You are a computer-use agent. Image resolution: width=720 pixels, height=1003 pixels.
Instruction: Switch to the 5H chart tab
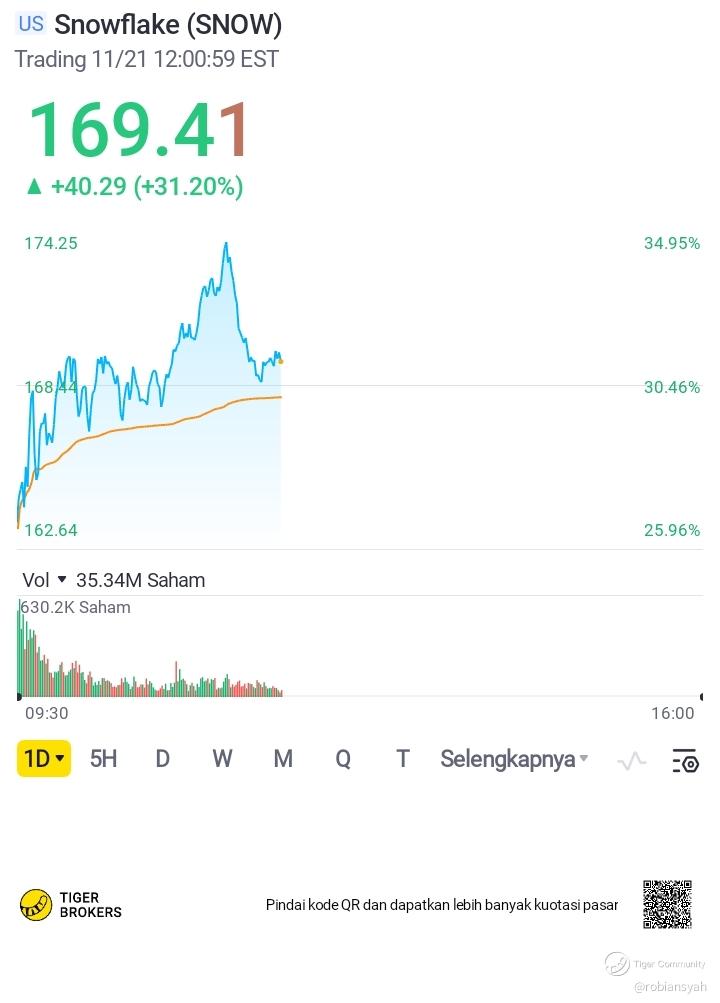[x=104, y=759]
